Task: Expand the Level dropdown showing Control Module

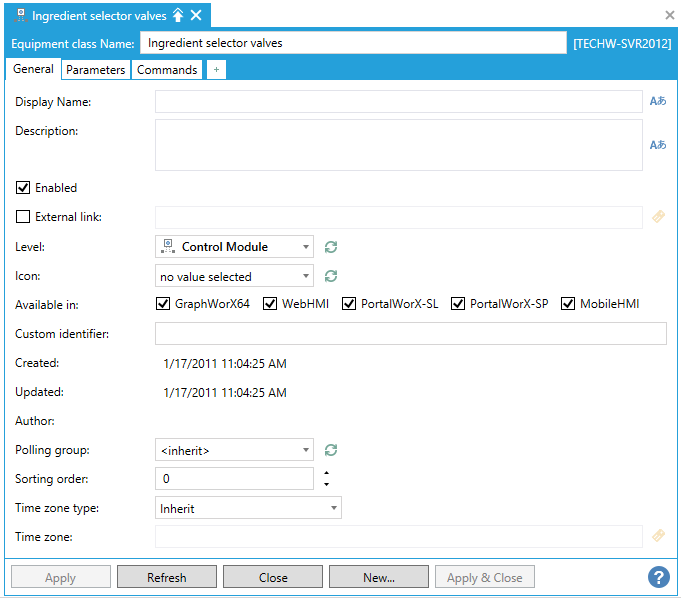Action: [235, 247]
